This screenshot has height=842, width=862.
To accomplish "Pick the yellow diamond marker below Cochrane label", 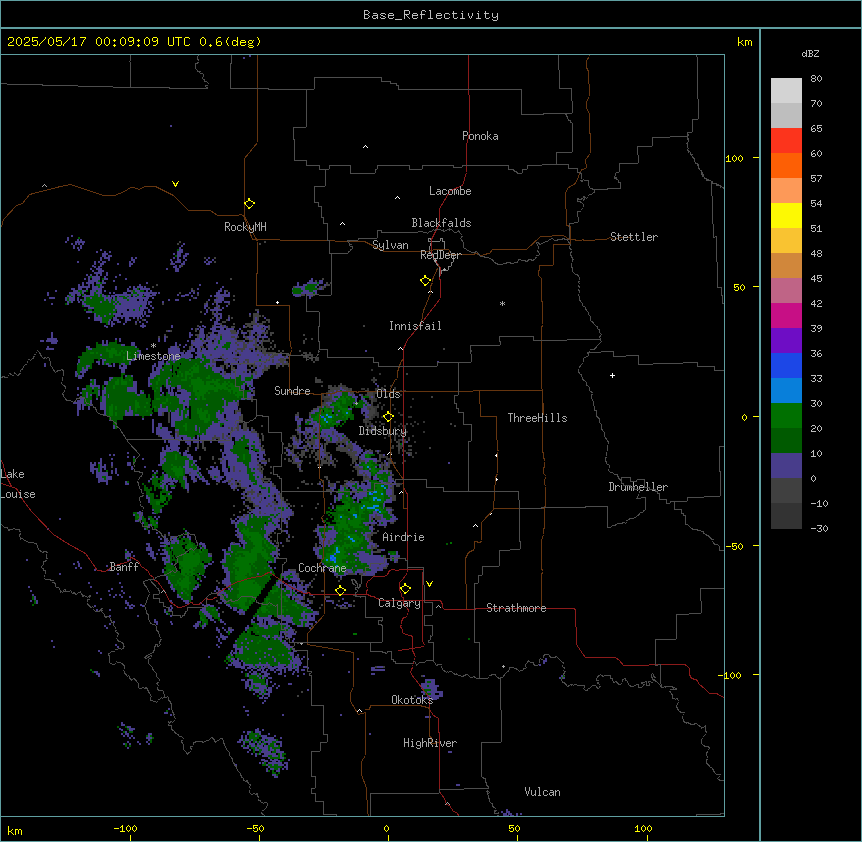I will pos(340,590).
